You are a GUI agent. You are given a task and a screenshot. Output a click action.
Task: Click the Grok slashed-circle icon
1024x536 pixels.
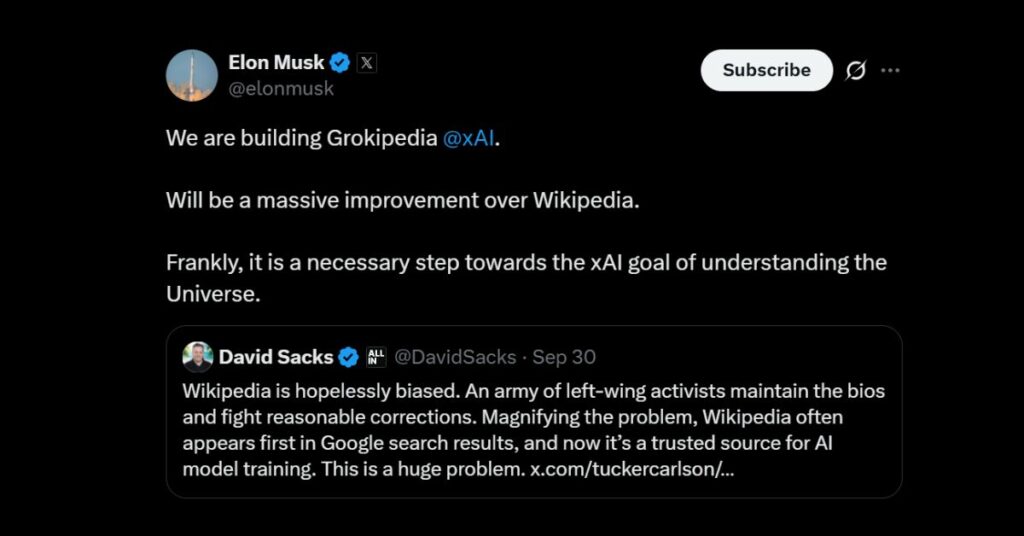[856, 70]
